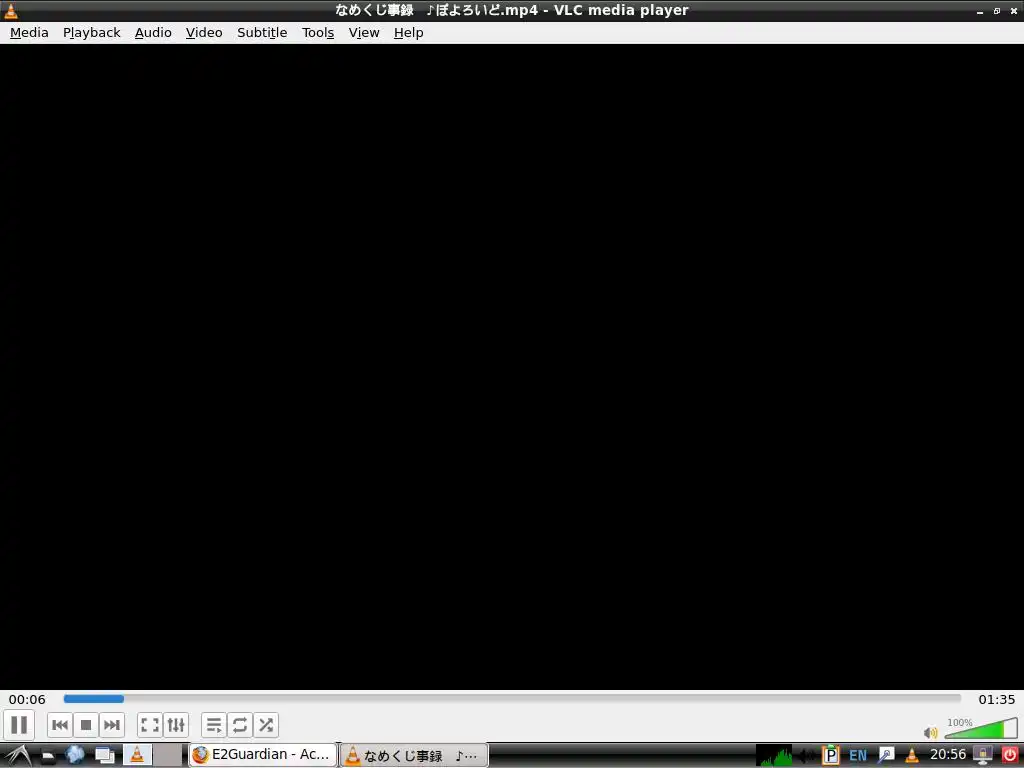Open the system tray volume control
The width and height of the screenshot is (1024, 768).
807,756
